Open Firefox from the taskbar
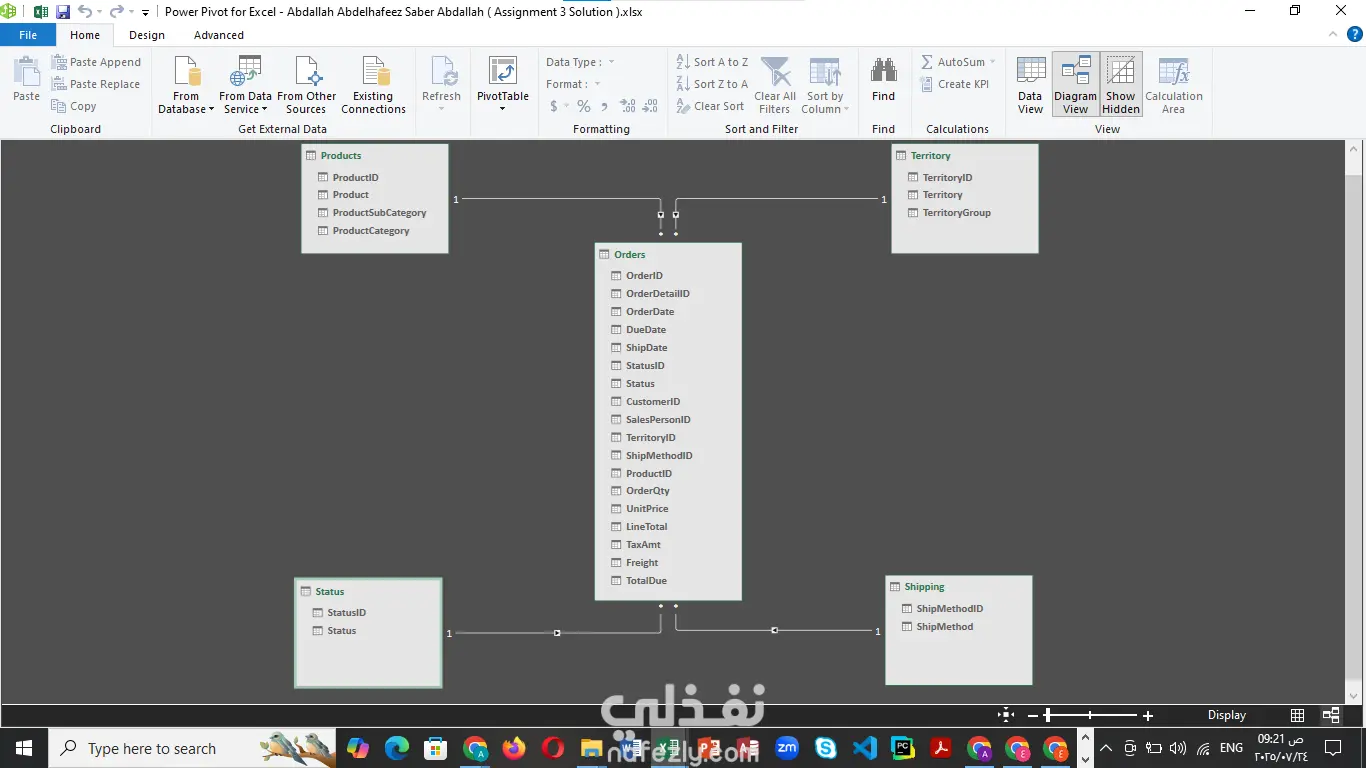 point(514,748)
